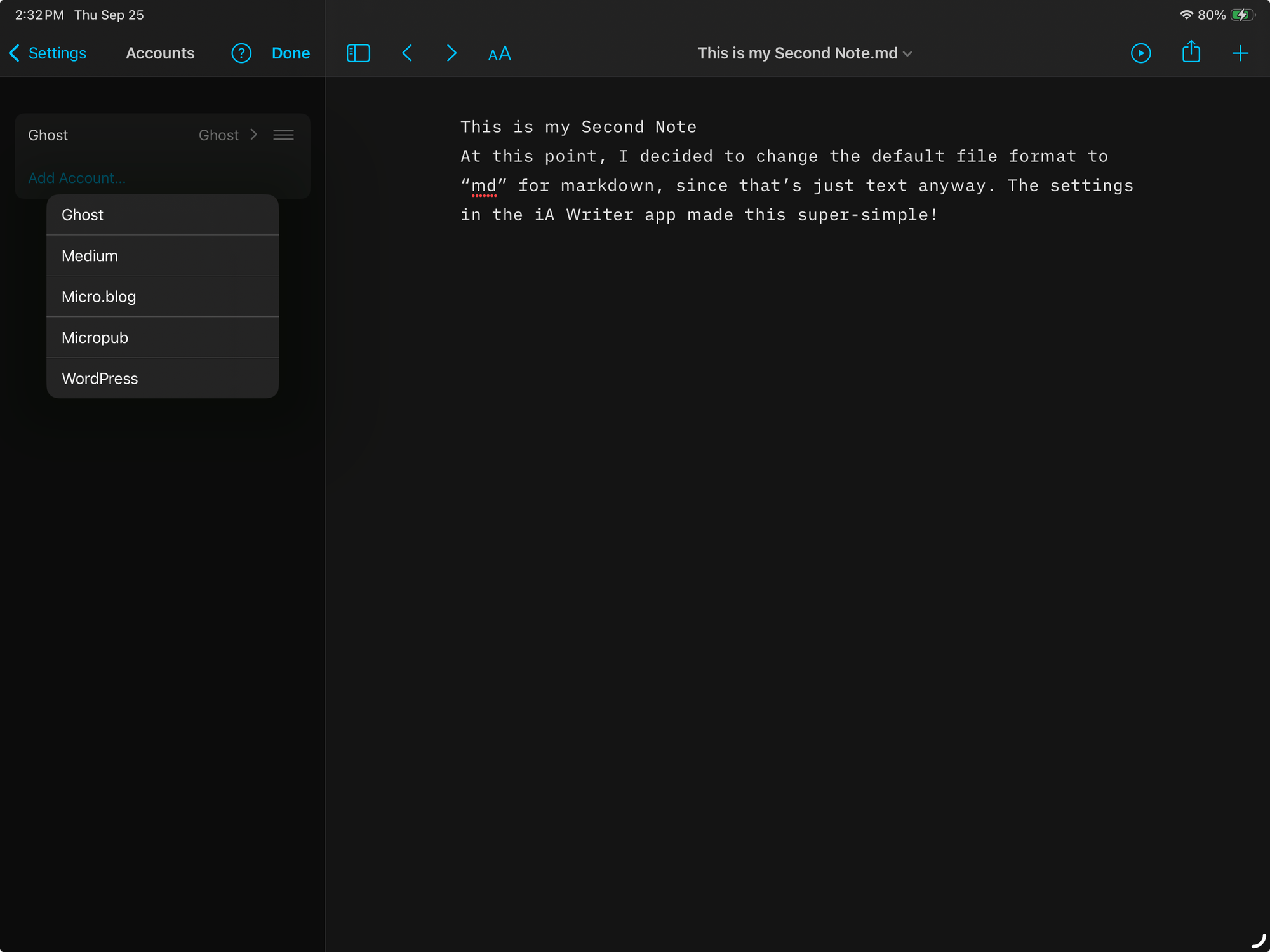The width and height of the screenshot is (1270, 952).
Task: Tap Done to close settings
Action: point(291,53)
